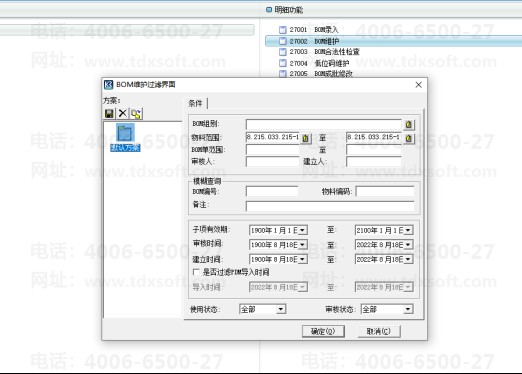This screenshot has width=522, height=374.
Task: Click the BOM维护过滤界面 title bar icon
Action: click(x=108, y=85)
